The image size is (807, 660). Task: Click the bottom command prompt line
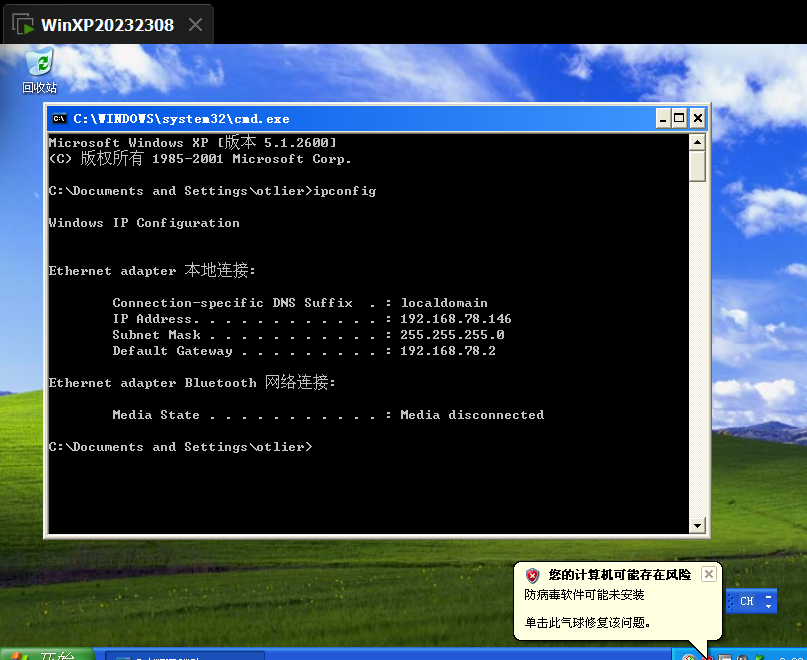pyautogui.click(x=181, y=447)
